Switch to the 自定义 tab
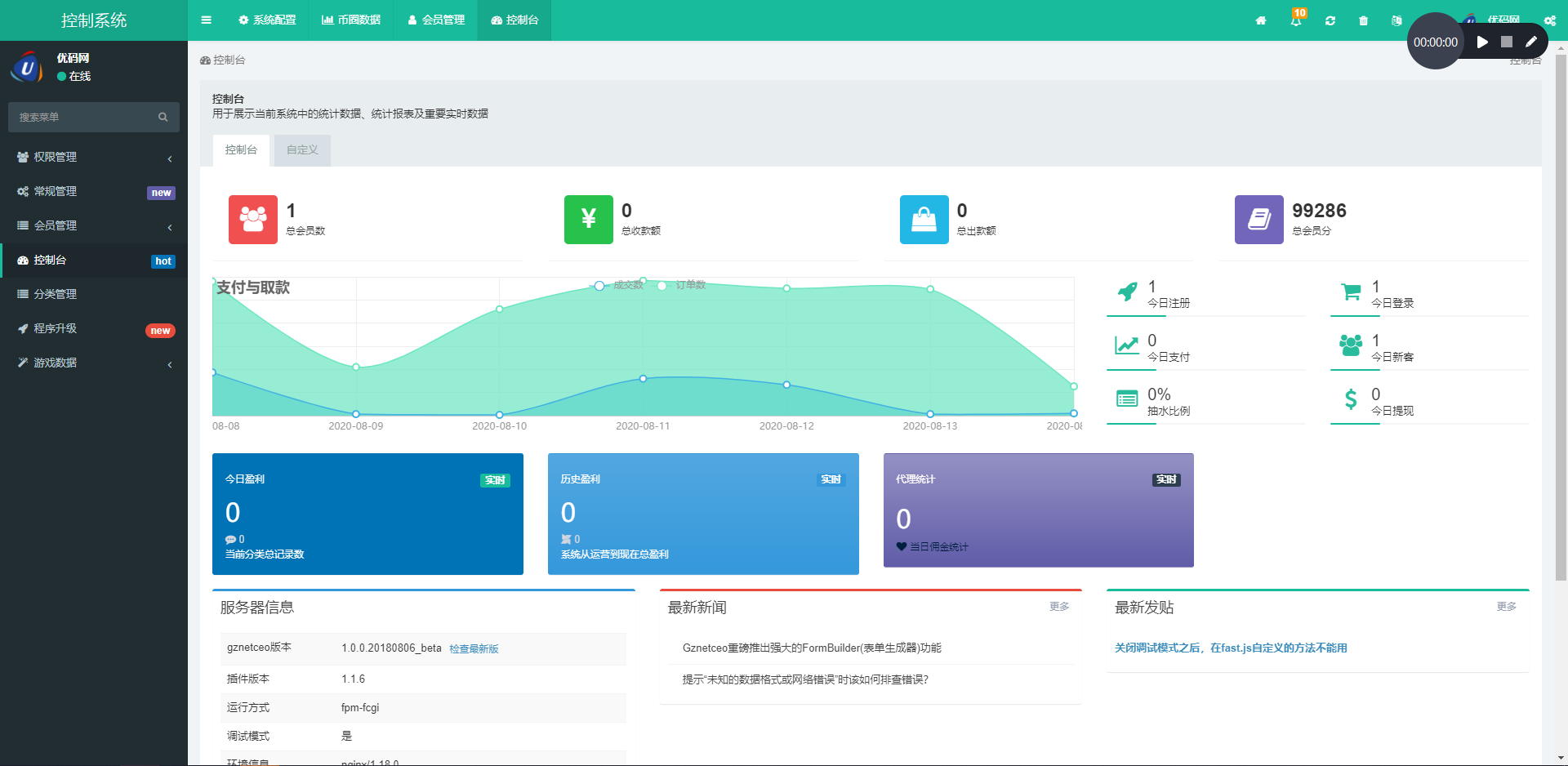Image resolution: width=1568 pixels, height=766 pixels. pyautogui.click(x=301, y=149)
